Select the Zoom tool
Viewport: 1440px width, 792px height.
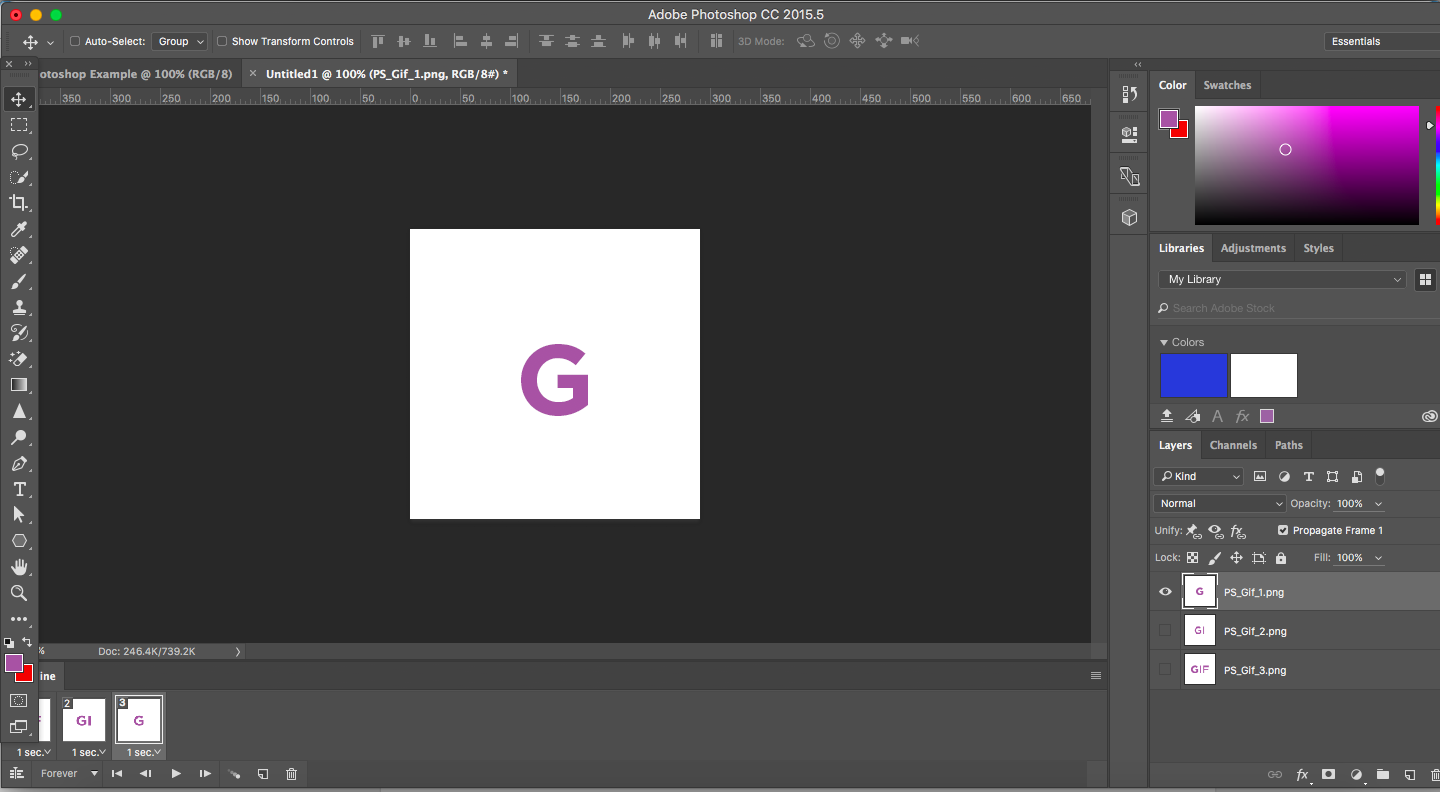19,593
